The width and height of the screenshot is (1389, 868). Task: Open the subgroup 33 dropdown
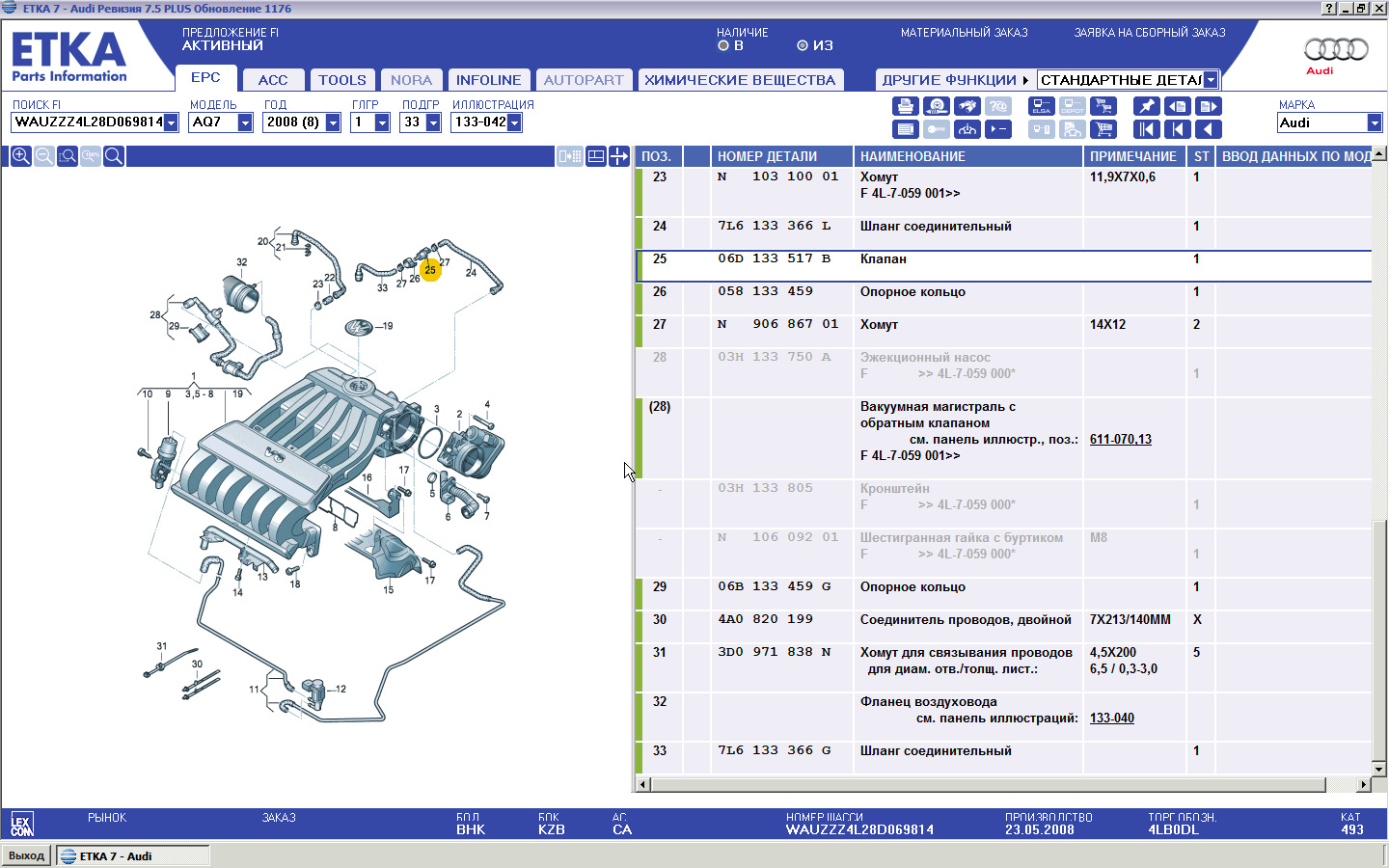[x=433, y=122]
